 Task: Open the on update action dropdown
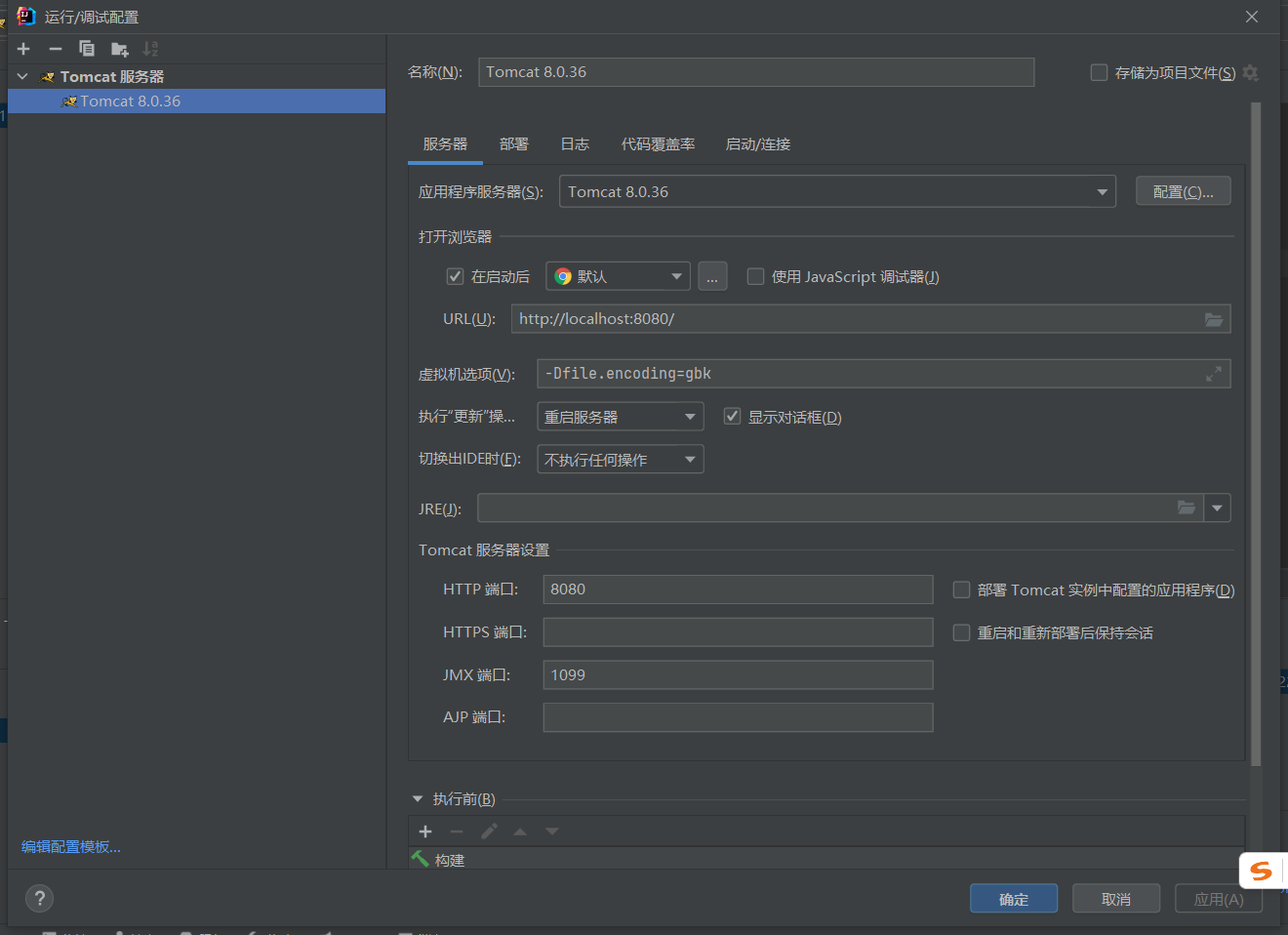point(621,417)
